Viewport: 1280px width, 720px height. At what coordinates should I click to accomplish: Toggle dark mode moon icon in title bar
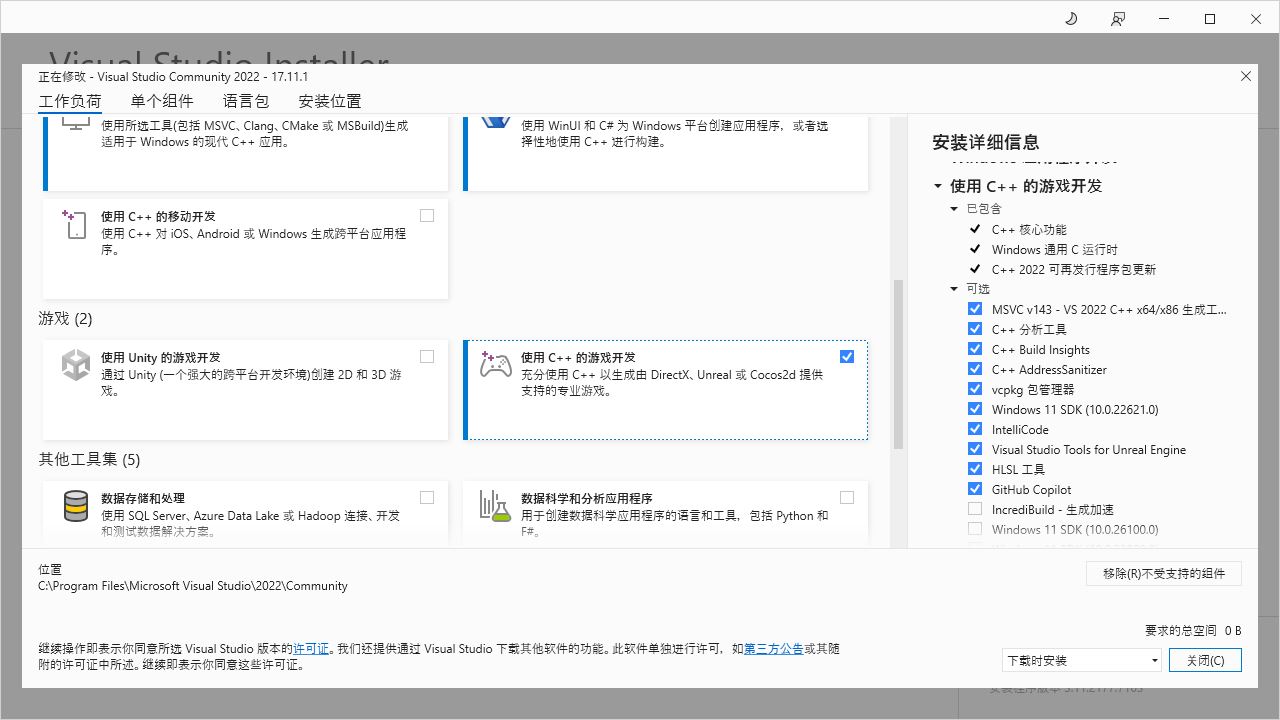[1071, 19]
